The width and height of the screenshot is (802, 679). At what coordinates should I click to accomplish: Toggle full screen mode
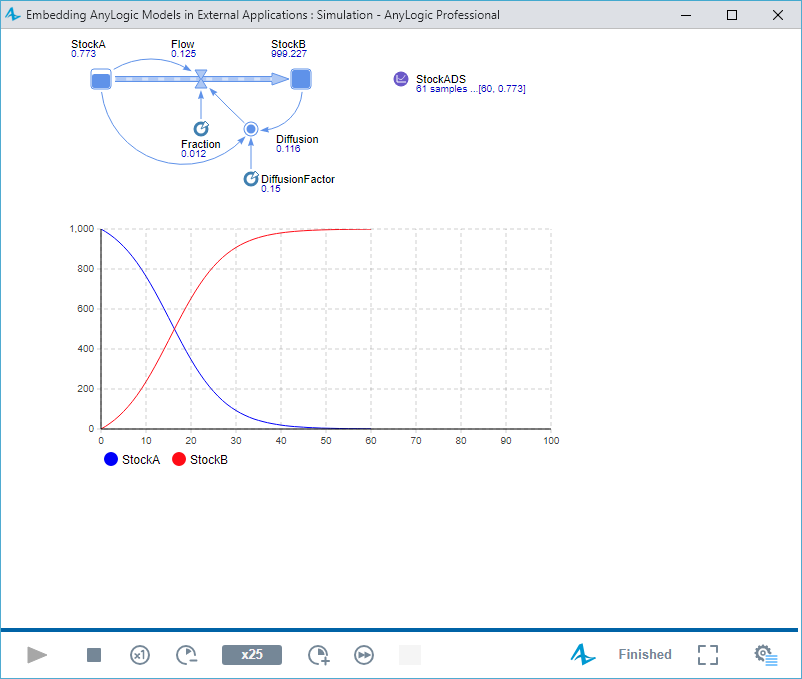[708, 655]
